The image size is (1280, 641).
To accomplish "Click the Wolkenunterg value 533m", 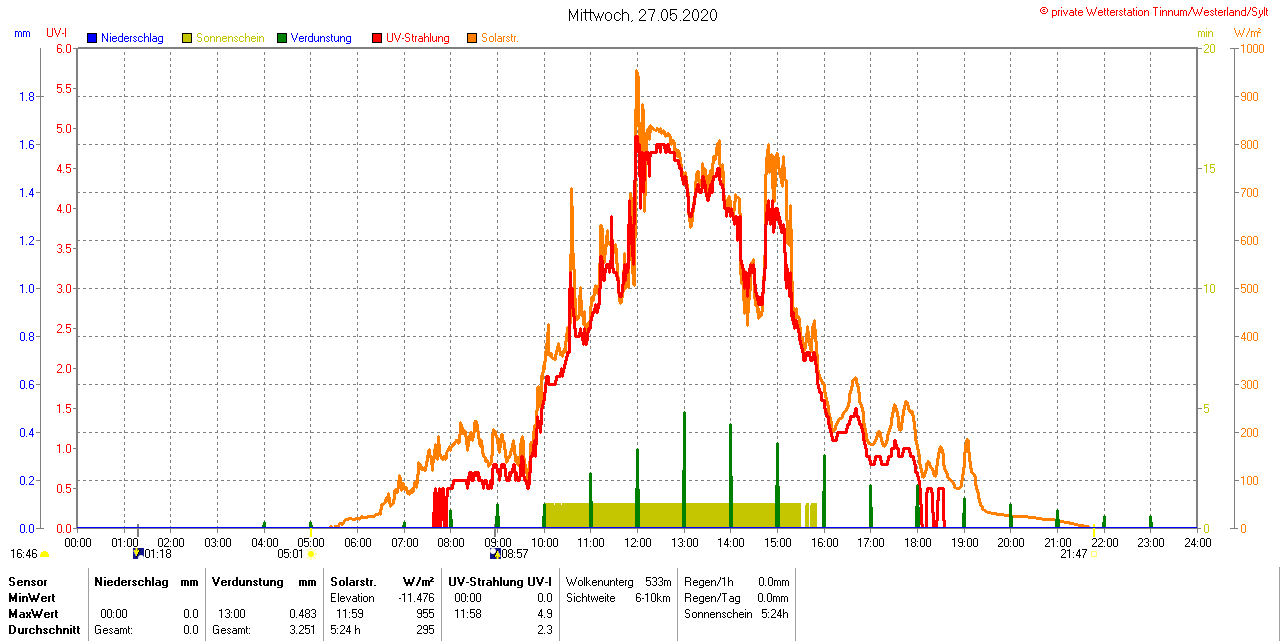I will coord(659,581).
